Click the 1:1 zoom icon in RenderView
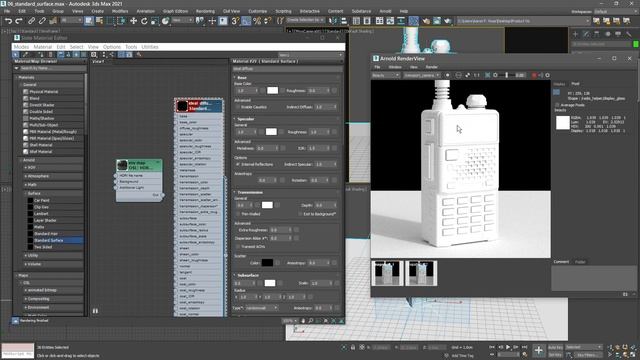Screen dimensions: 640x360 coord(476,75)
